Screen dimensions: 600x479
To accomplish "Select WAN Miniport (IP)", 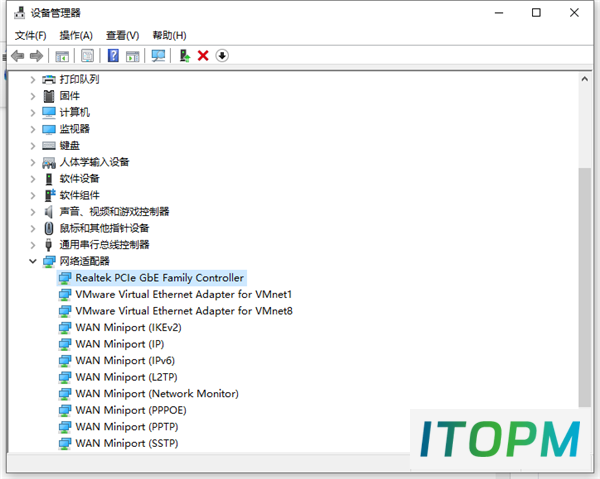I will tap(120, 344).
